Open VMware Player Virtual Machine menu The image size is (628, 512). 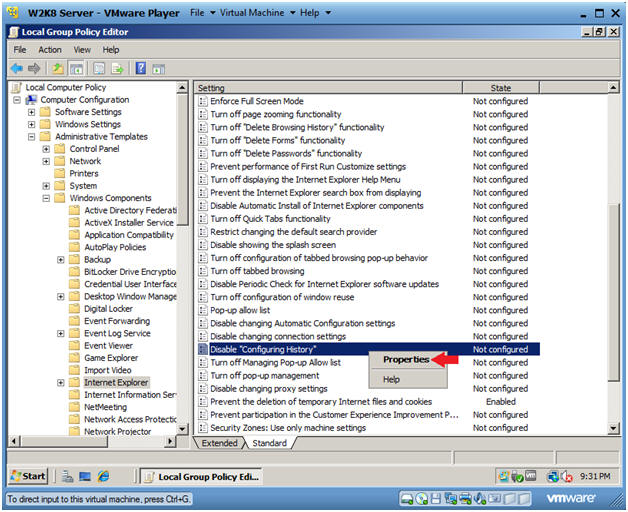tap(257, 13)
